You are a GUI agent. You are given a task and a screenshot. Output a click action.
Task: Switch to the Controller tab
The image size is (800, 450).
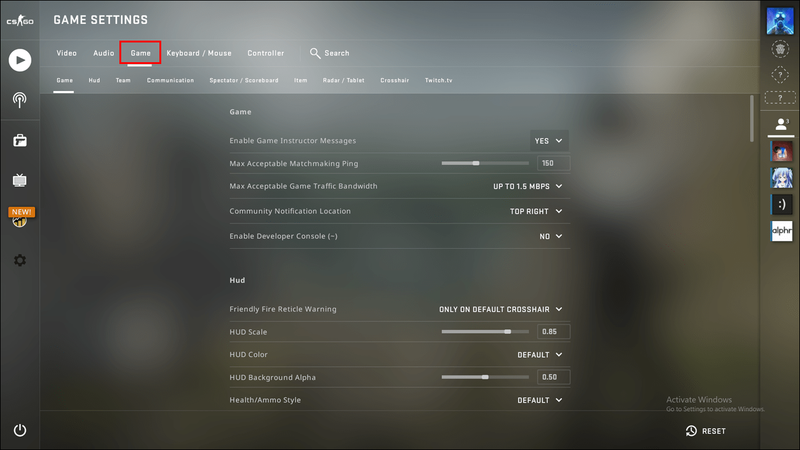click(x=266, y=53)
